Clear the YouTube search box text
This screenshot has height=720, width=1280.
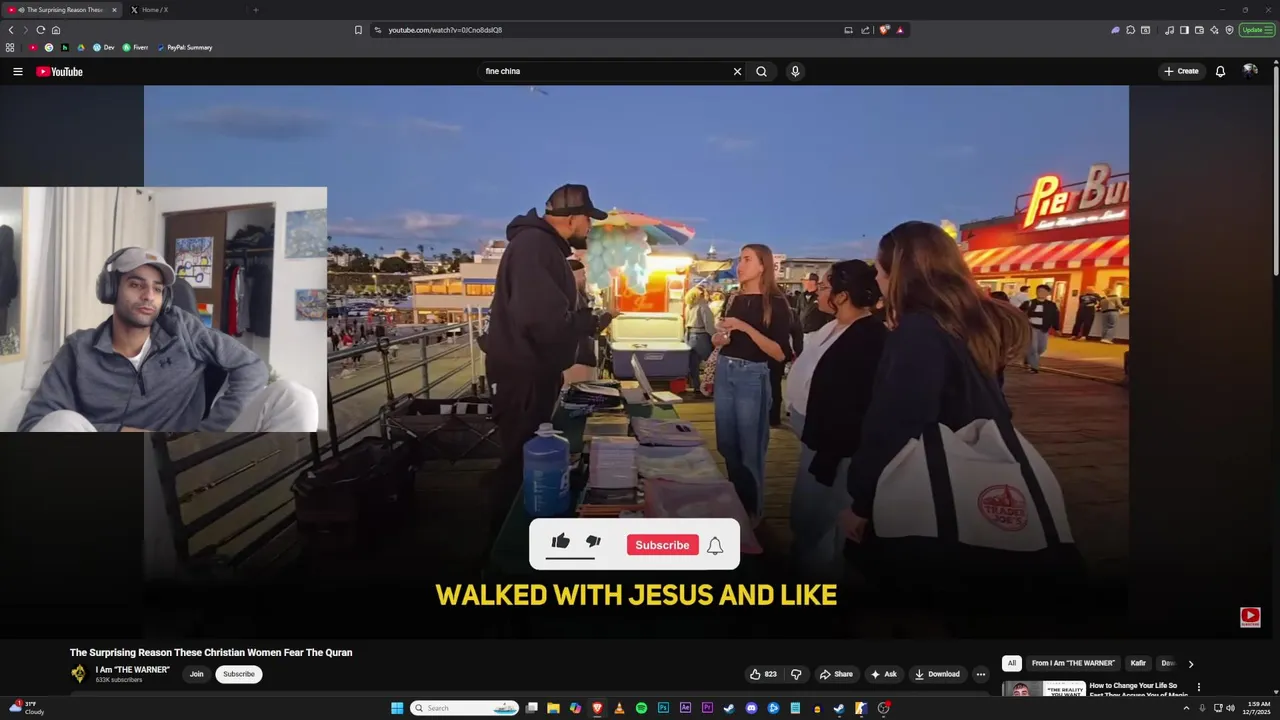737,71
